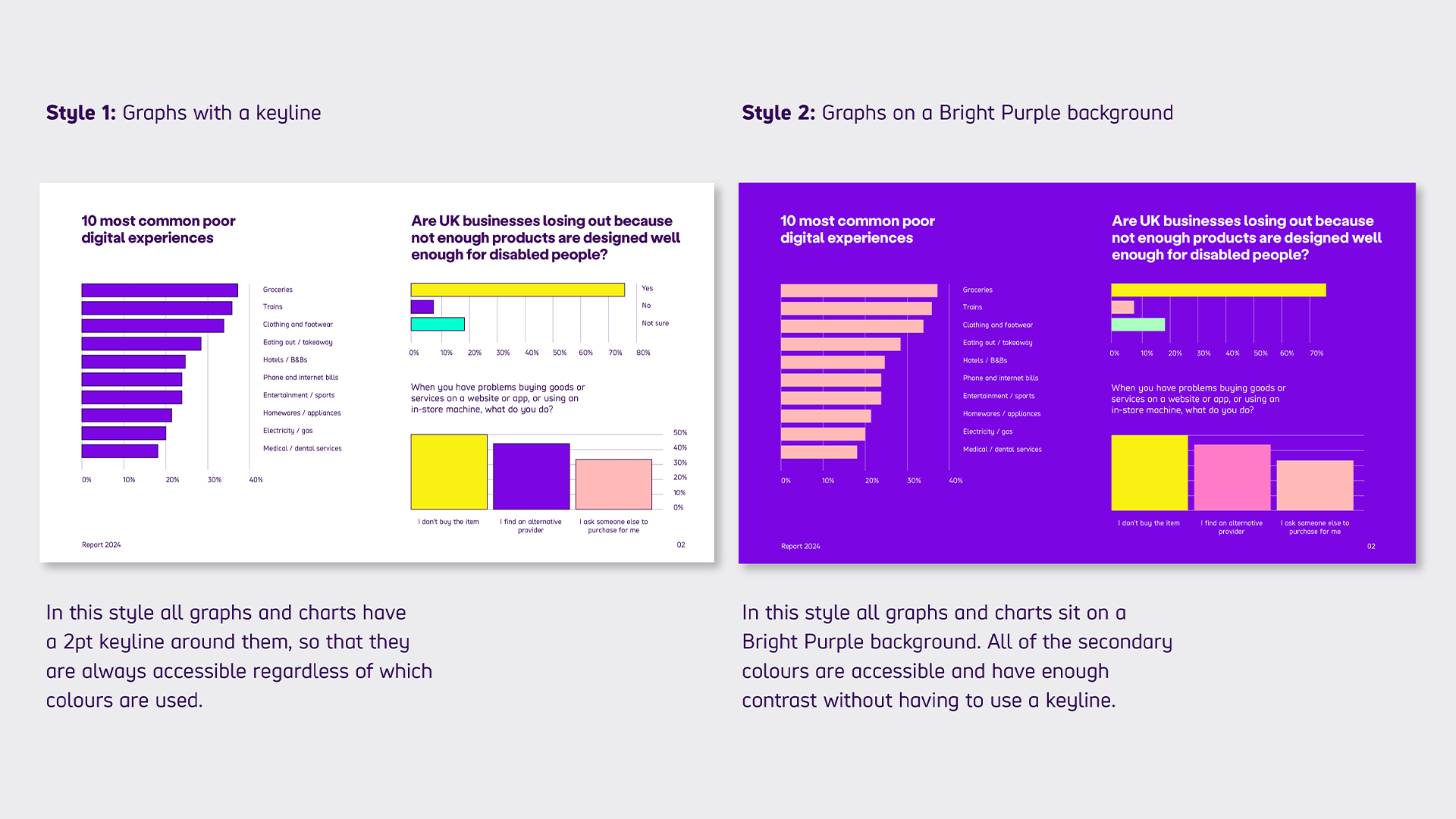The width and height of the screenshot is (1456, 819).
Task: Click the yellow Yes bar
Action: pos(516,289)
